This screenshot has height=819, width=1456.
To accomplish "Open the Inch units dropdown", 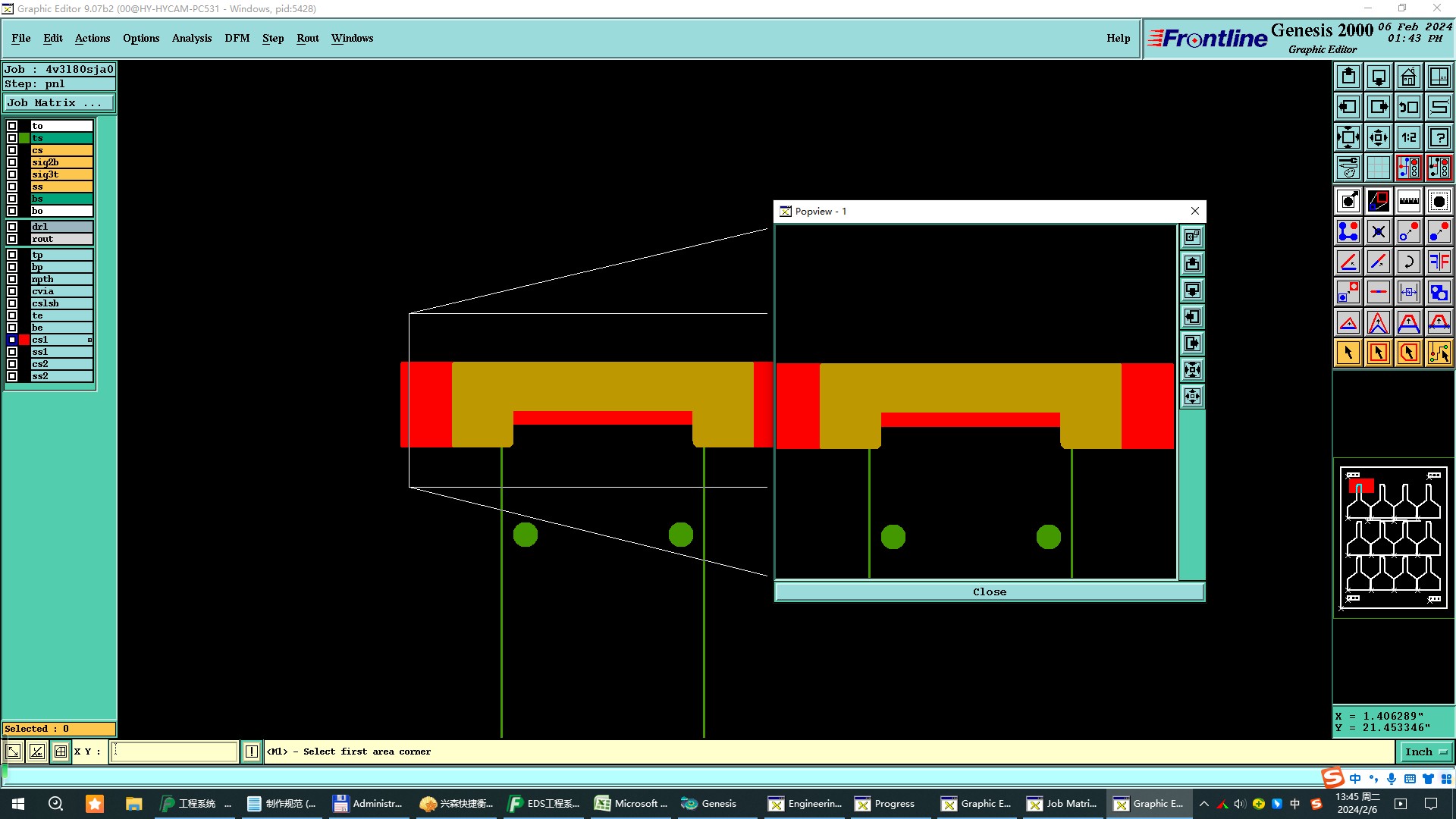I will tap(1426, 752).
